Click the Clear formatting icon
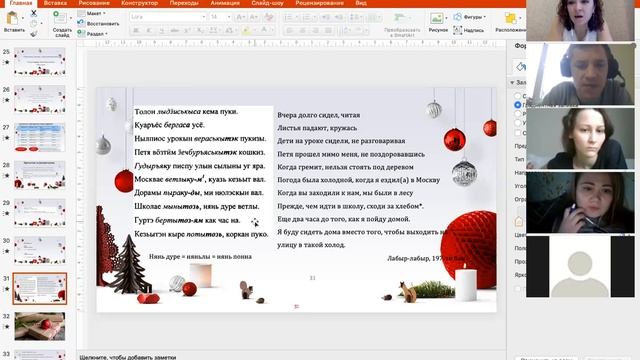Screen dimensions: 640x360 (x=269, y=17)
